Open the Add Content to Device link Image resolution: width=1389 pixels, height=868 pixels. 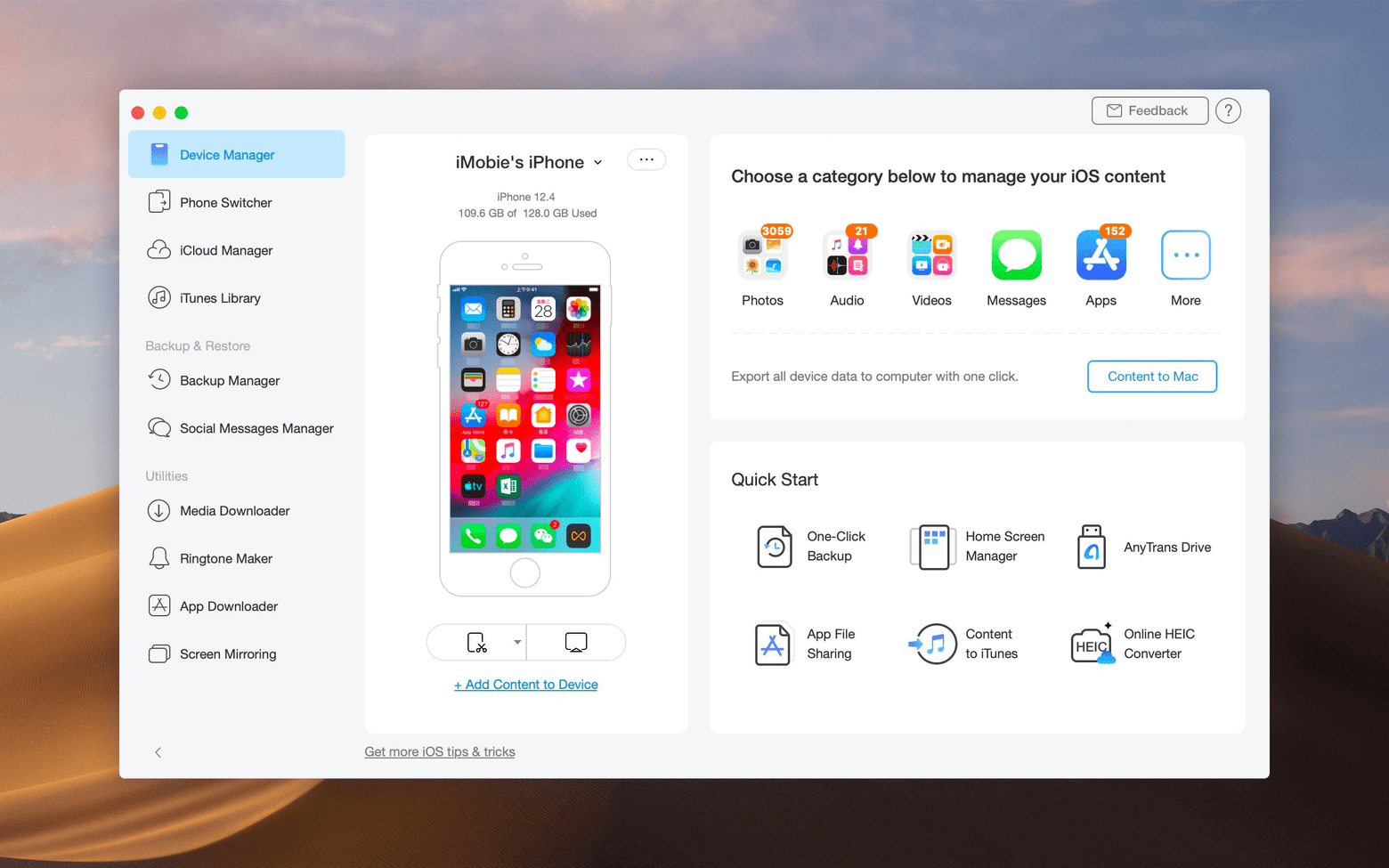click(x=525, y=684)
